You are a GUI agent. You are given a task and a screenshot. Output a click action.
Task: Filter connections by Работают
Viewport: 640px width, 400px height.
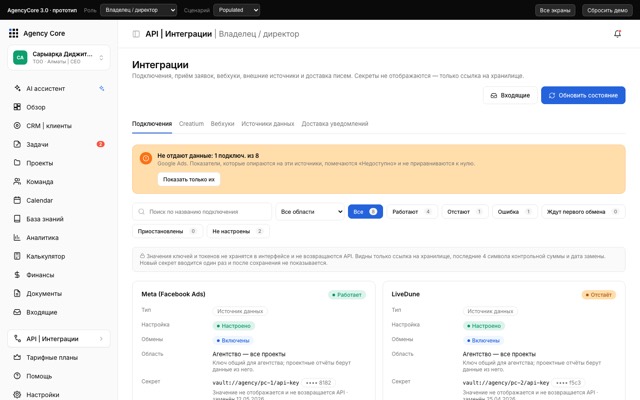[412, 211]
